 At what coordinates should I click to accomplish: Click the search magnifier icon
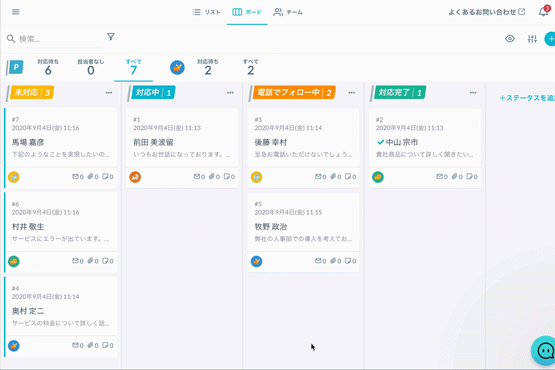click(11, 39)
